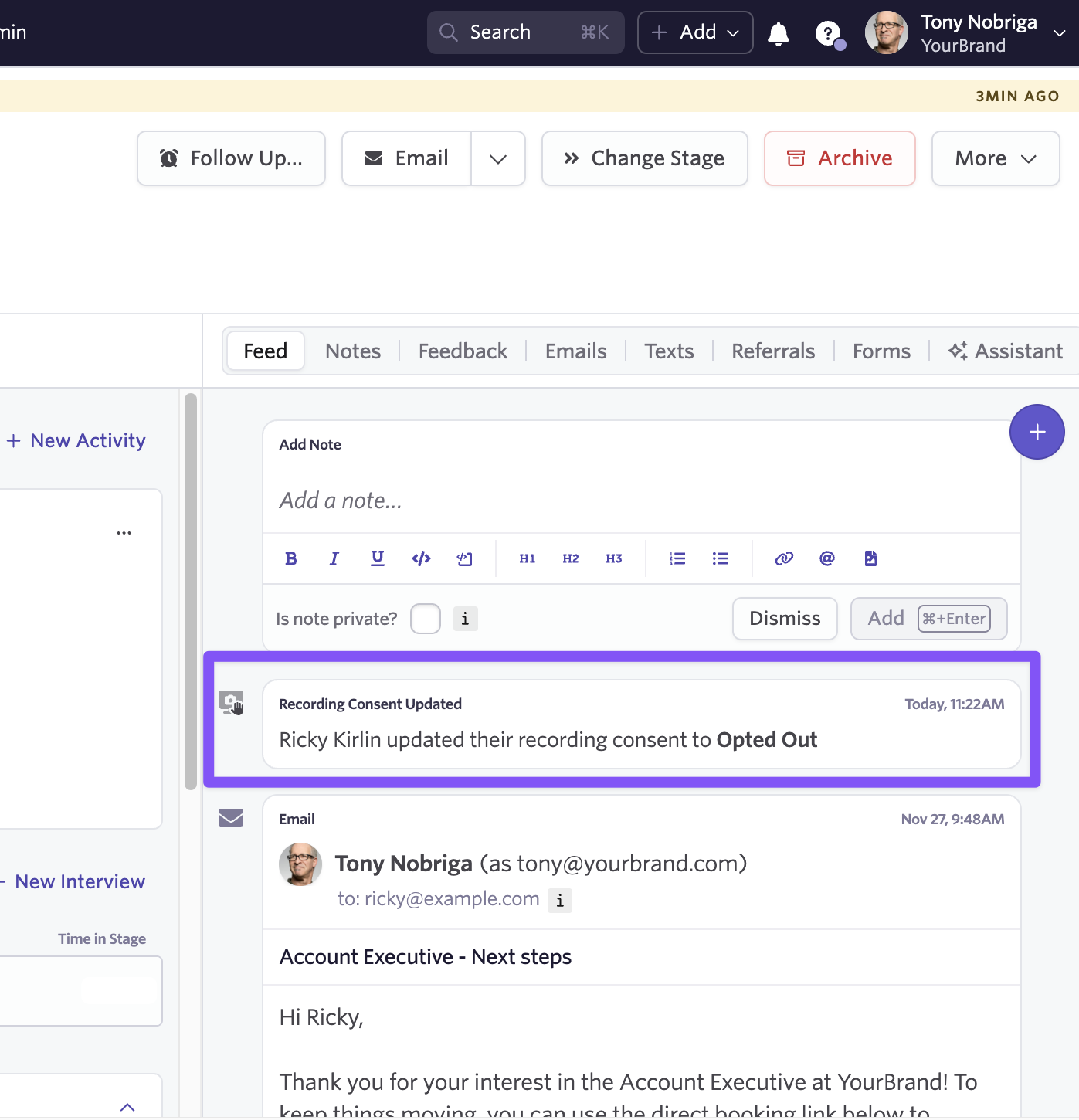Open the help question mark icon
This screenshot has height=1120, width=1079.
pyautogui.click(x=828, y=33)
